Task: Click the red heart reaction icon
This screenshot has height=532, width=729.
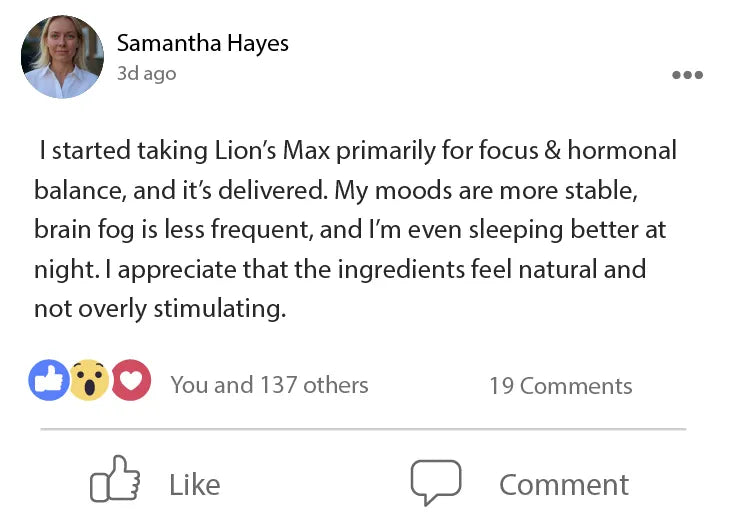Action: [130, 381]
